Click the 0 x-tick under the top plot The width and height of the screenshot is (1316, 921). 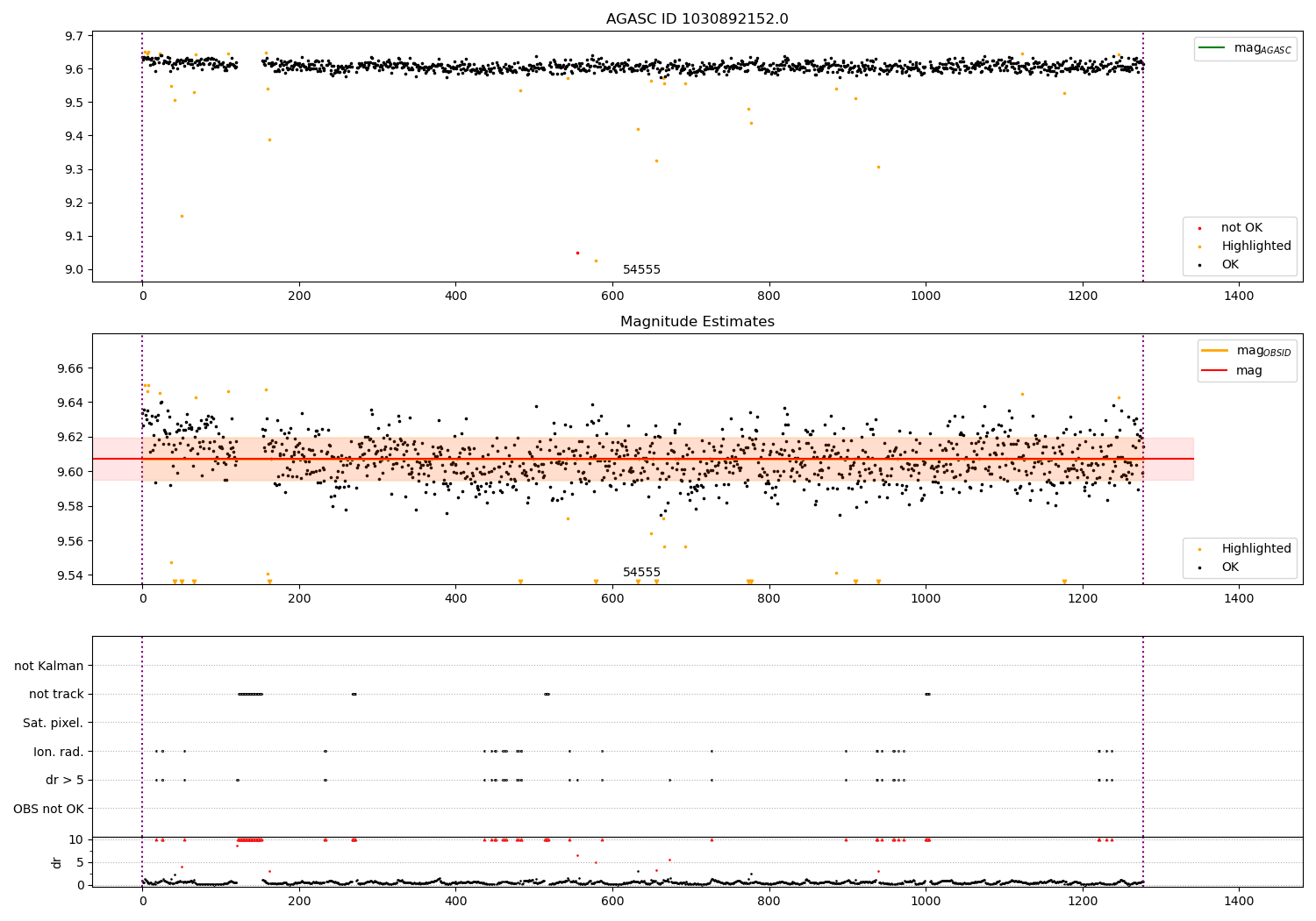click(x=142, y=296)
